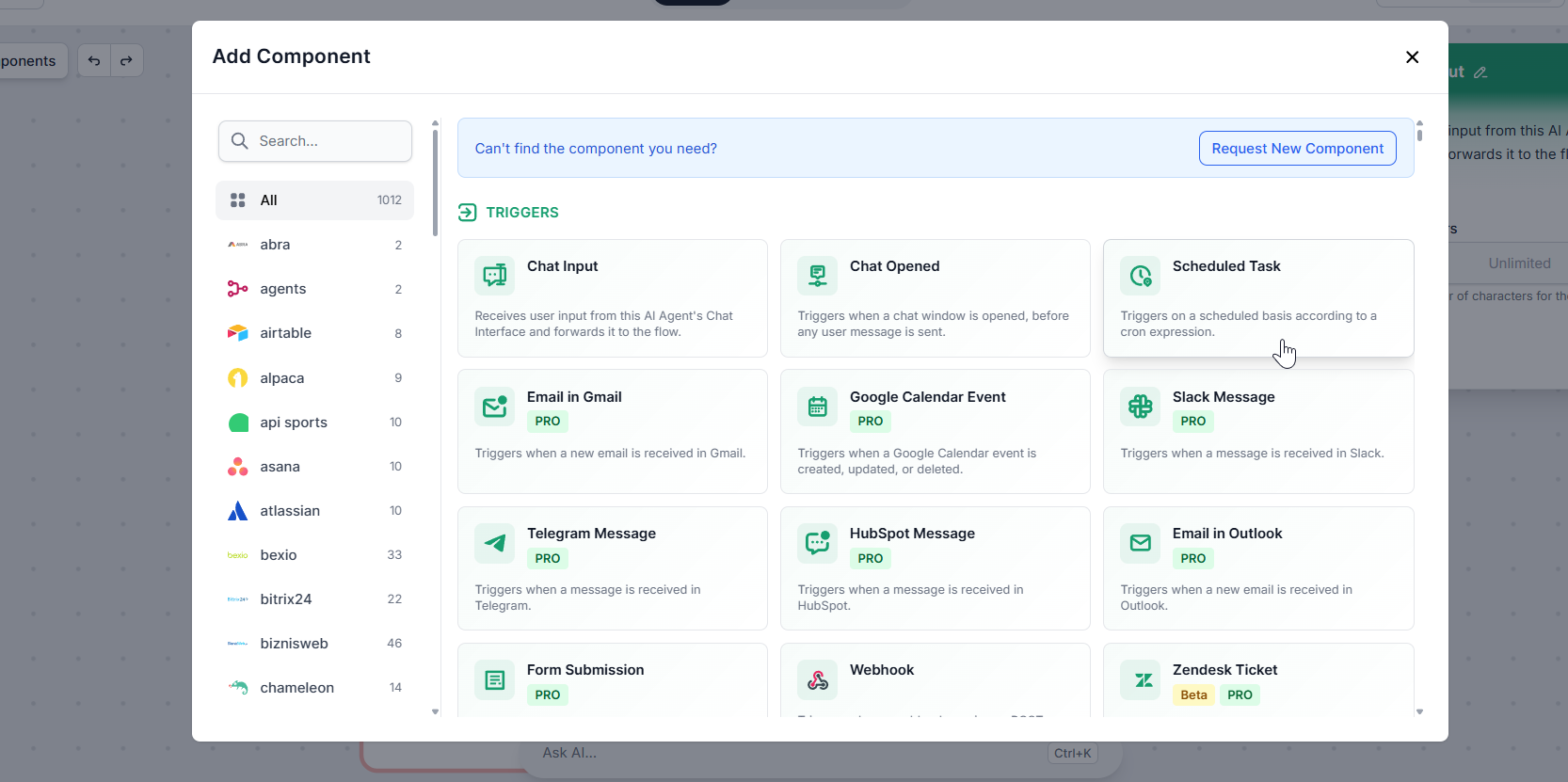Click the components list scrollbar thumb
1568x782 pixels.
click(x=1419, y=135)
